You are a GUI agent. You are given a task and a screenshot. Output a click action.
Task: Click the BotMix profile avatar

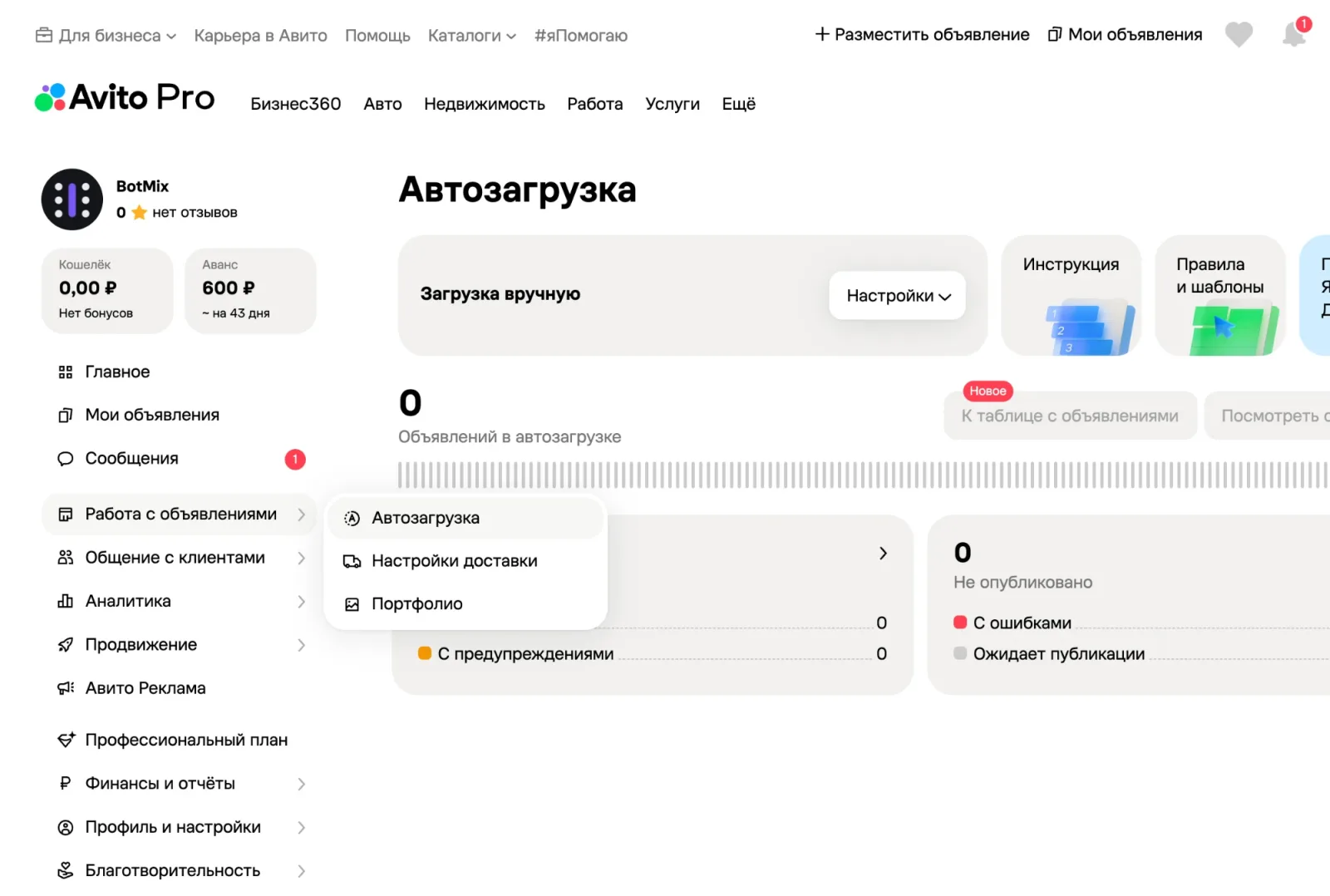coord(72,199)
